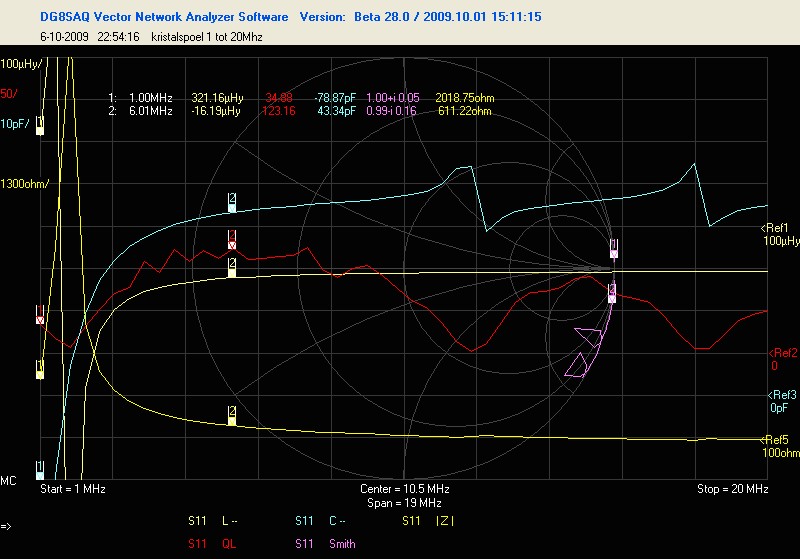Click the Ref3 0pF reference indicator
800x559 pixels.
(782, 401)
